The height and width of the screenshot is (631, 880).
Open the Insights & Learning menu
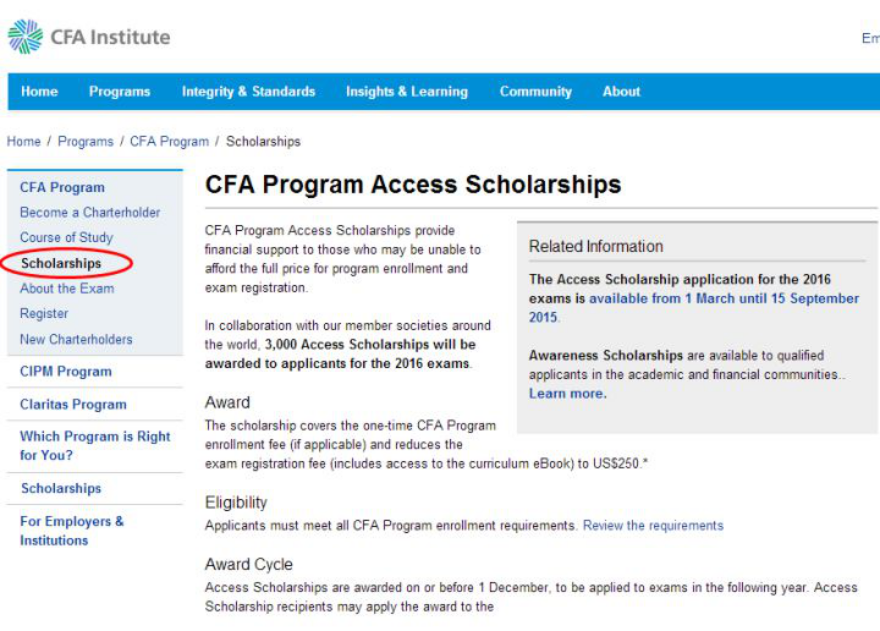(406, 91)
